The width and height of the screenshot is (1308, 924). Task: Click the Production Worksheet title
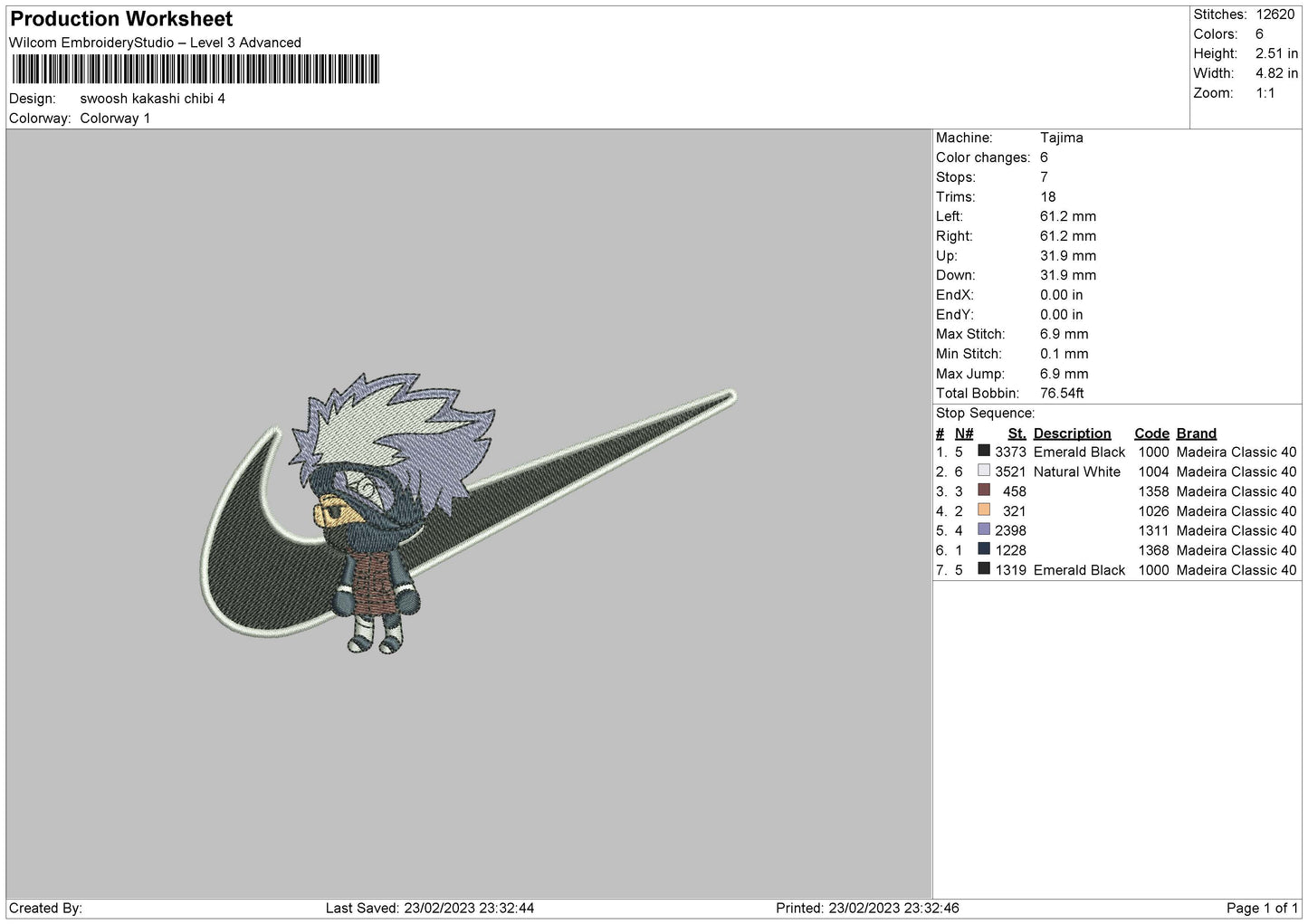click(121, 19)
